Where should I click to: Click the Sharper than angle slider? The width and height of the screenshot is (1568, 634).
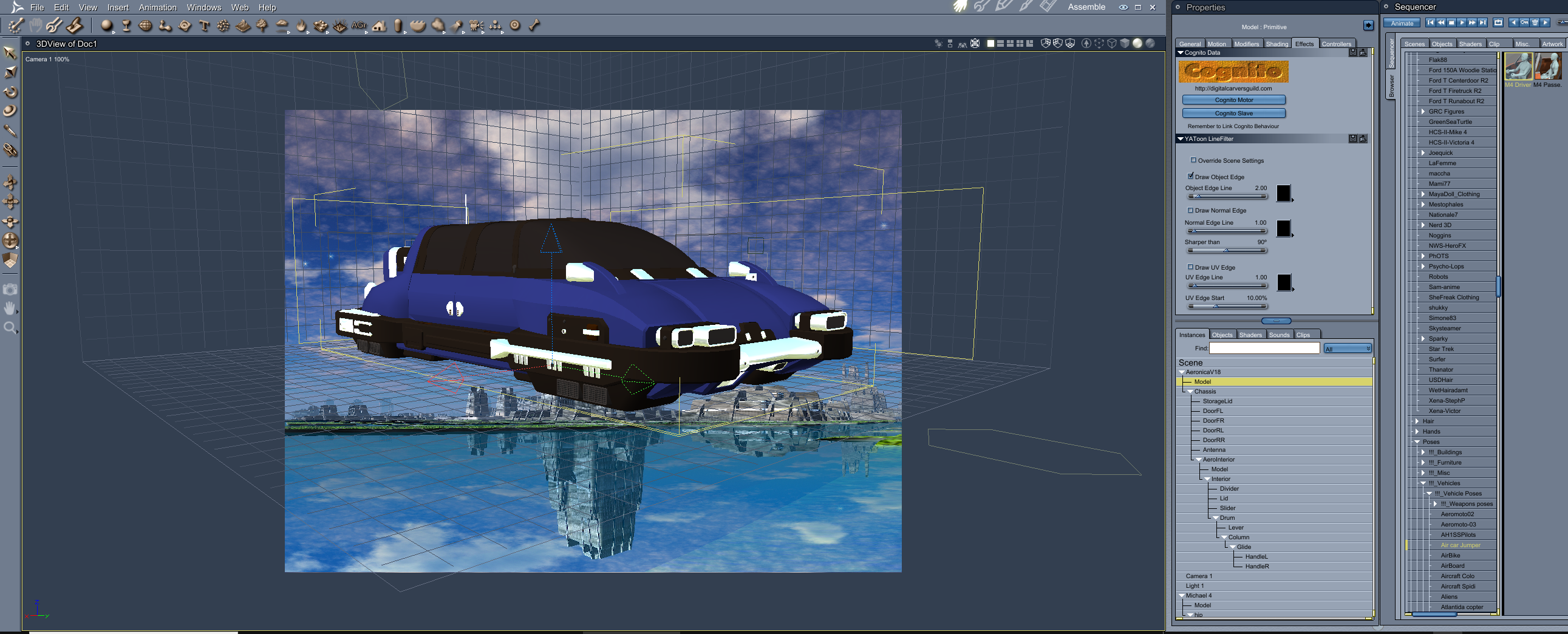point(1227,251)
